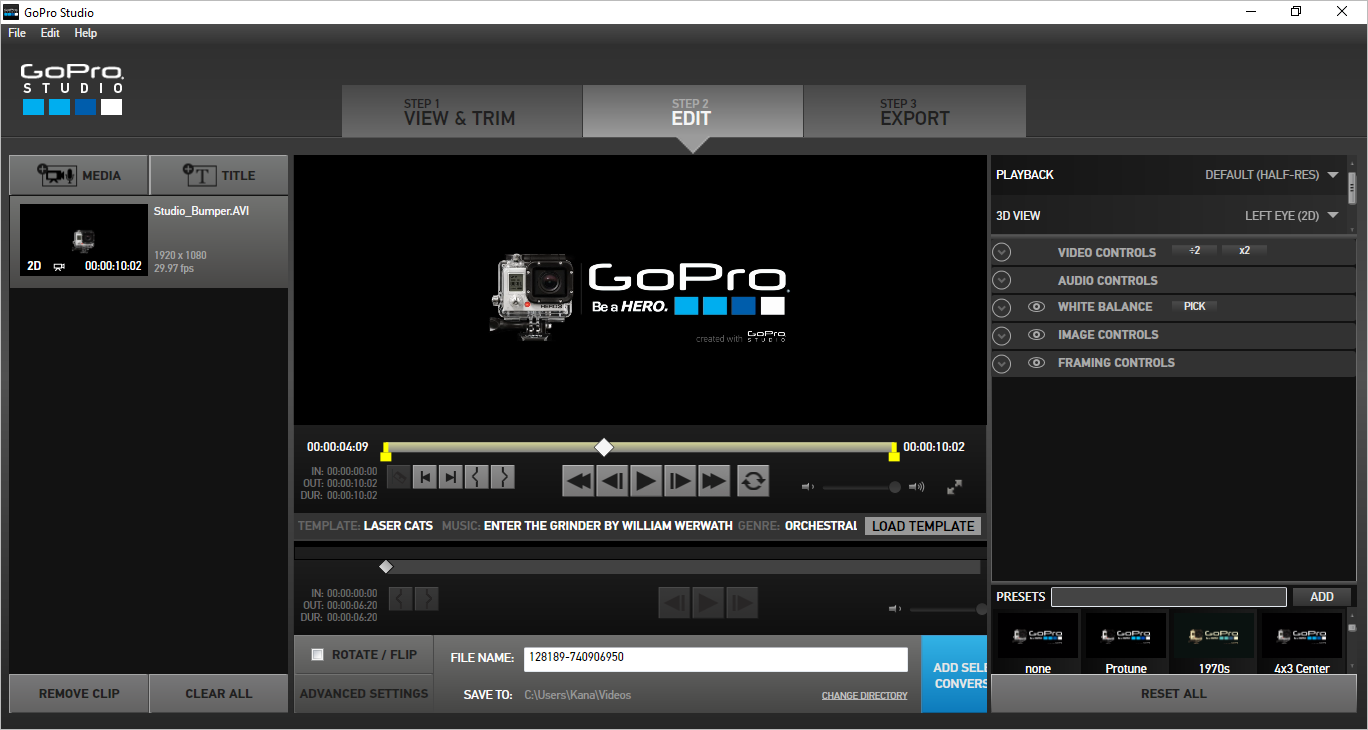Click the presets ADD button
The image size is (1368, 730).
tap(1322, 597)
